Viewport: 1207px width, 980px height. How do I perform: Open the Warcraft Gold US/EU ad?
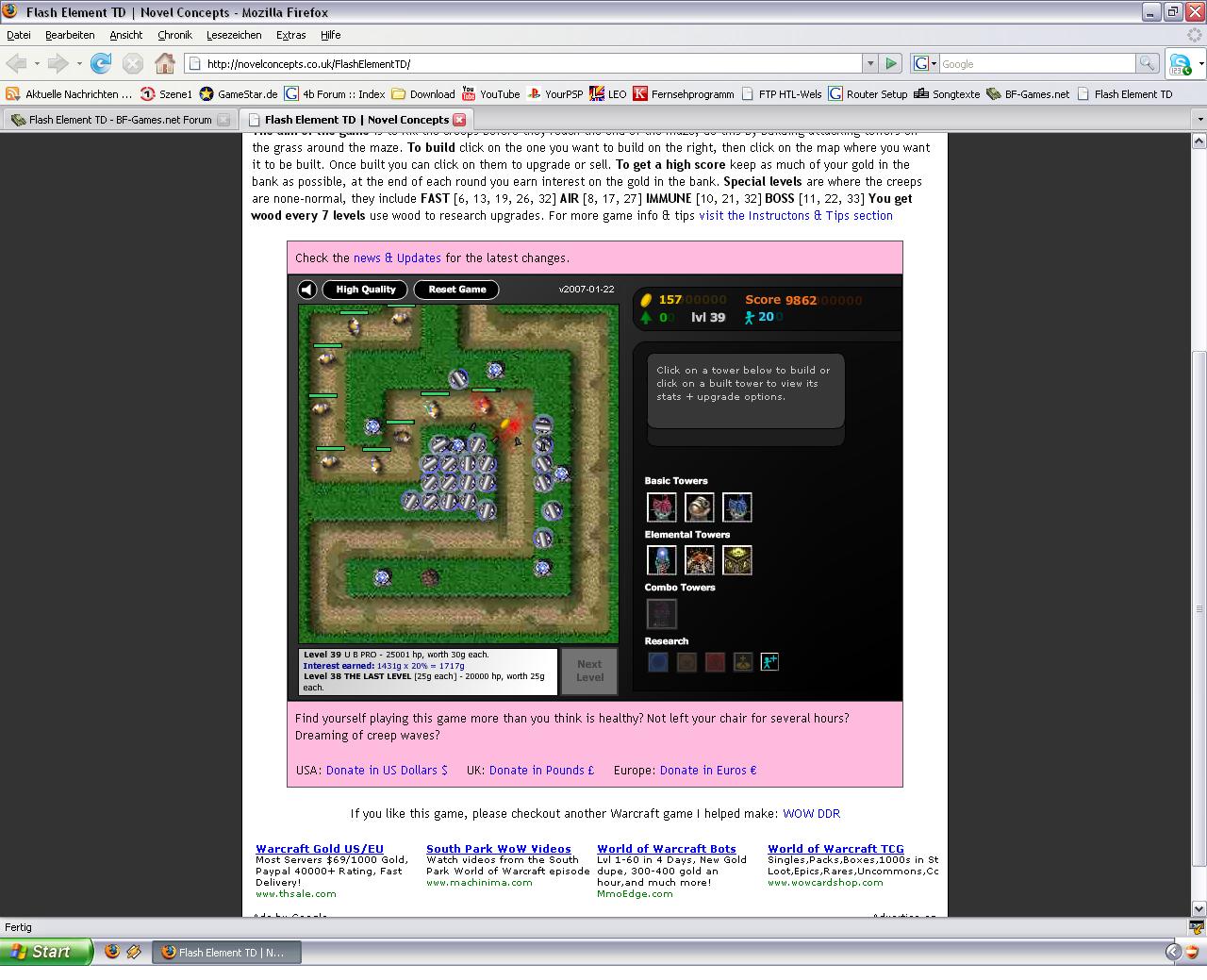click(x=320, y=849)
